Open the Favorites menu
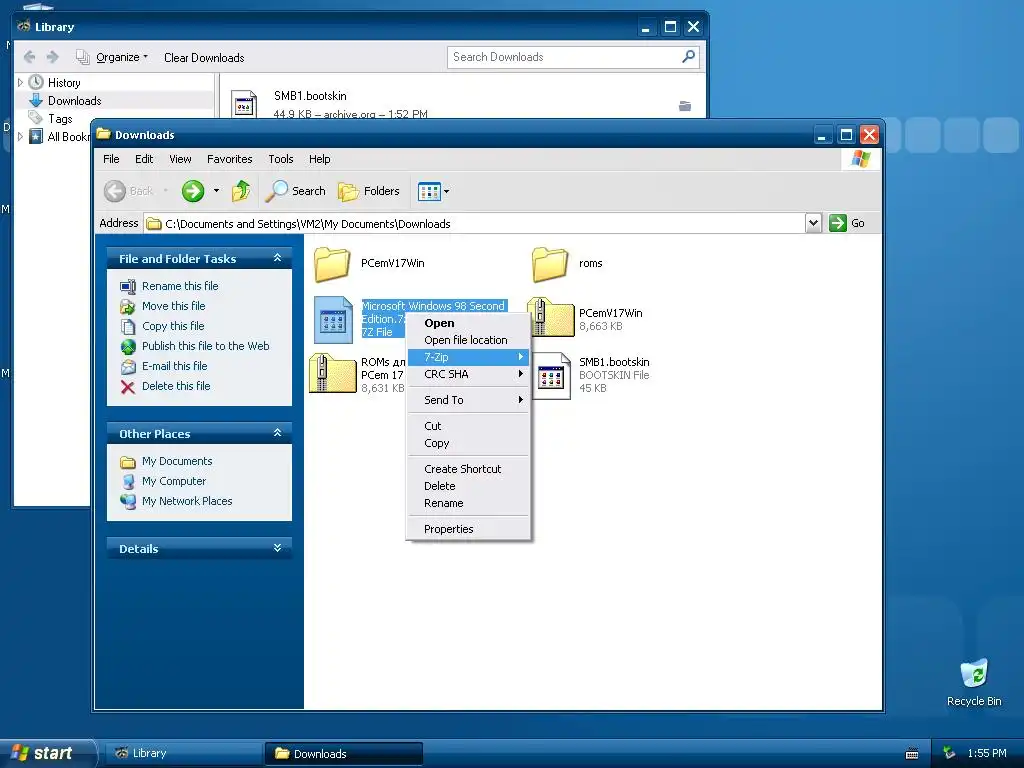The width and height of the screenshot is (1024, 768). point(229,159)
